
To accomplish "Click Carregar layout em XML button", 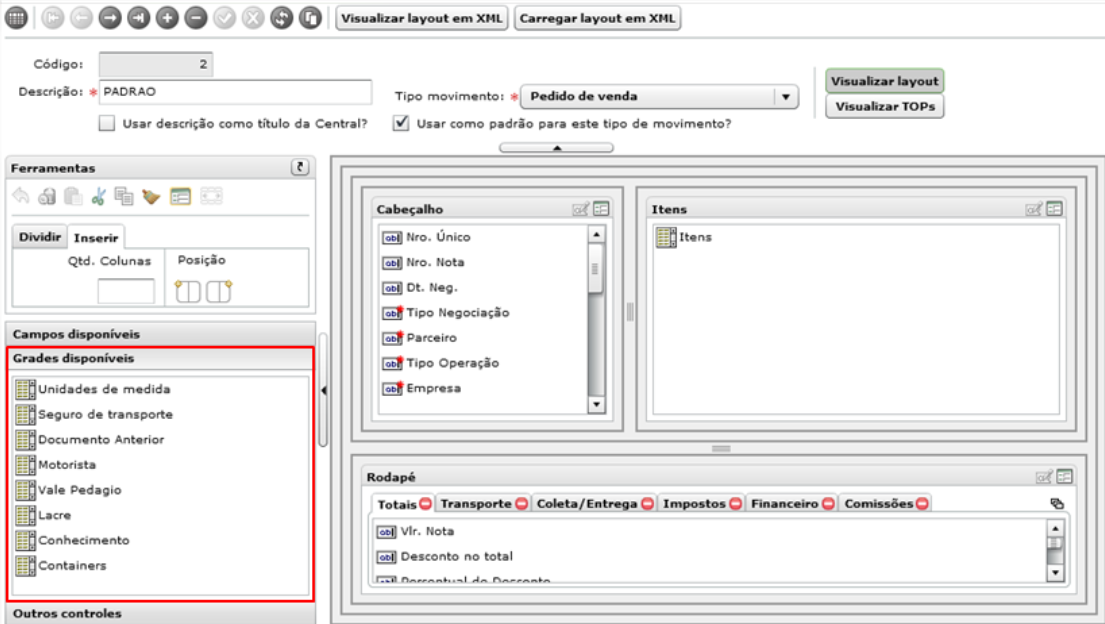I will click(x=598, y=18).
